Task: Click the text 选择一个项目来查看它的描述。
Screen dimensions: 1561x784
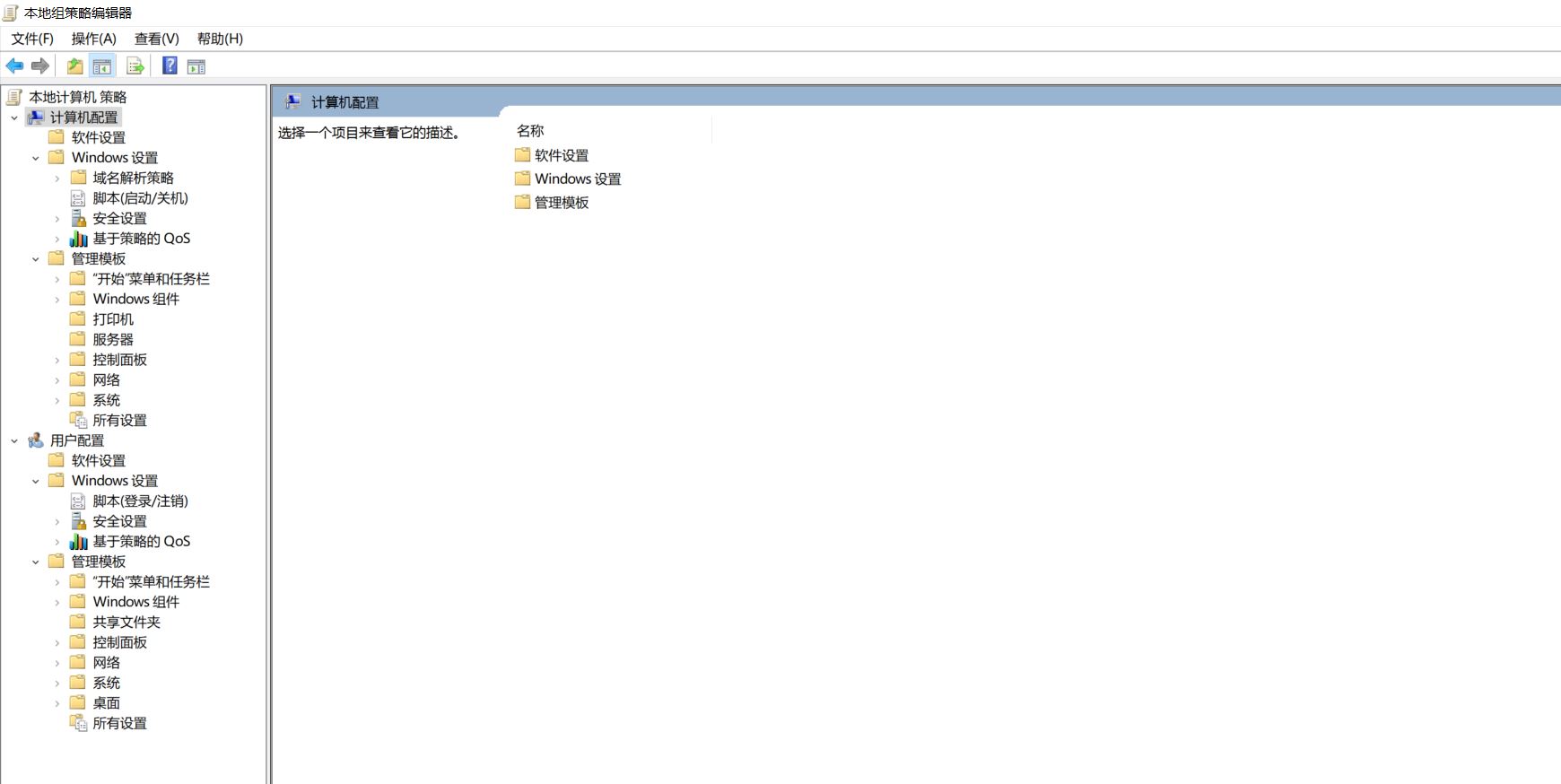Action: (369, 133)
